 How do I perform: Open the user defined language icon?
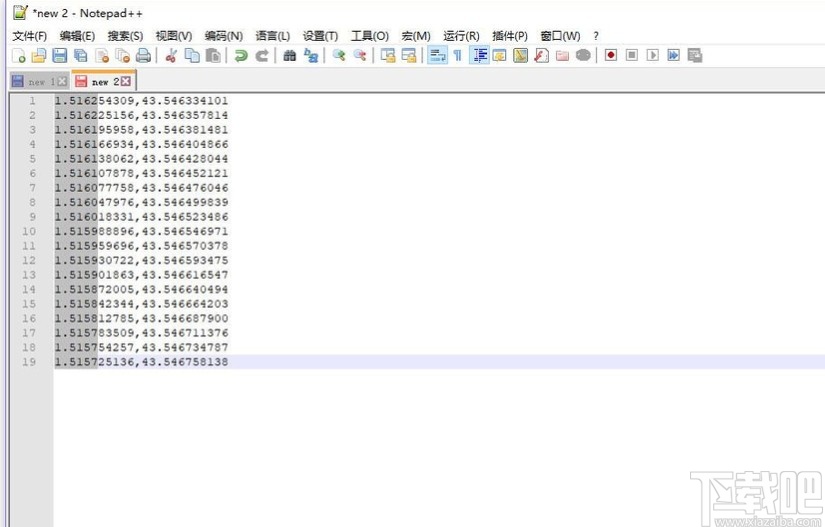(x=499, y=55)
